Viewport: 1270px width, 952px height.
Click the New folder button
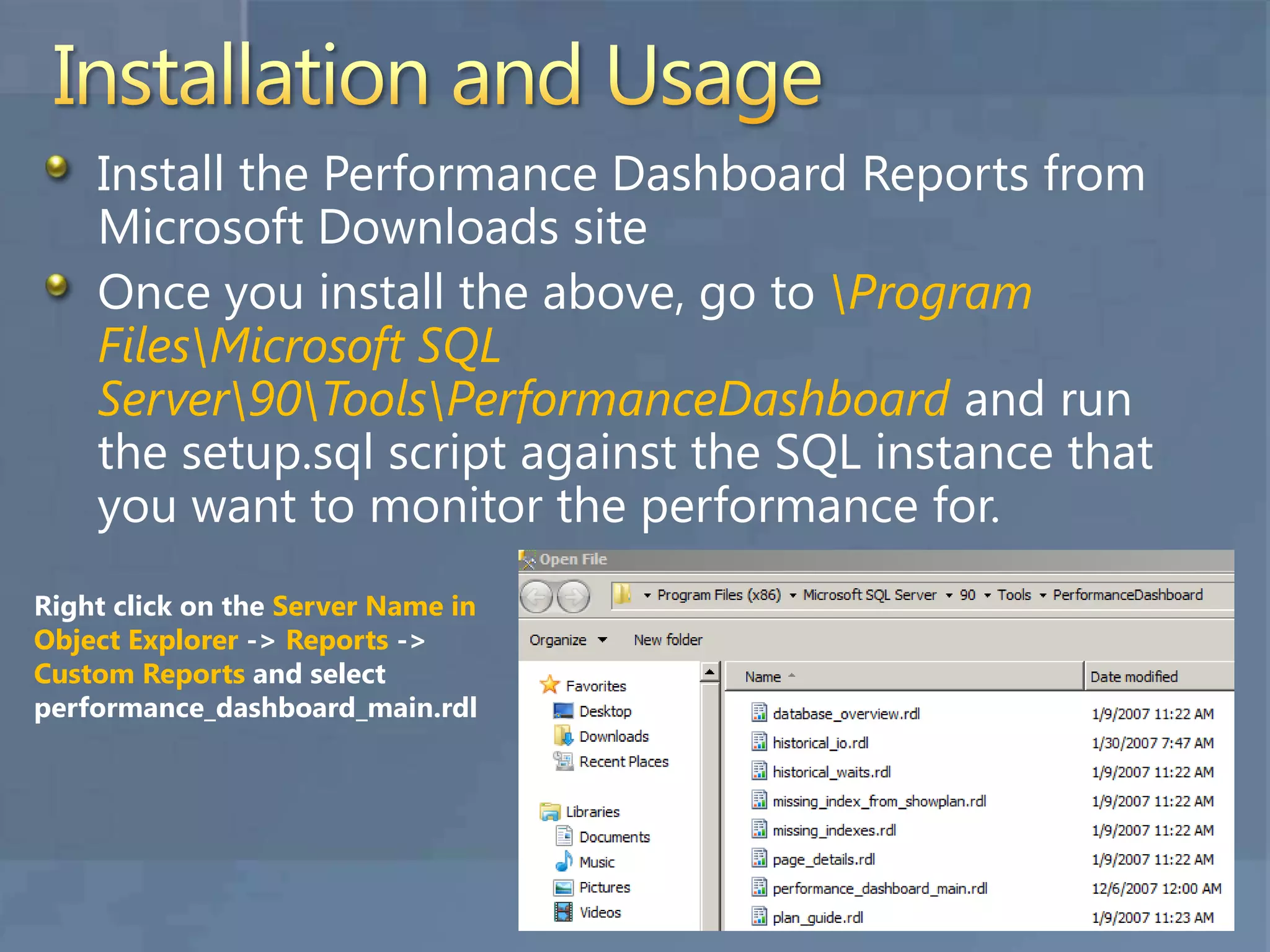668,640
